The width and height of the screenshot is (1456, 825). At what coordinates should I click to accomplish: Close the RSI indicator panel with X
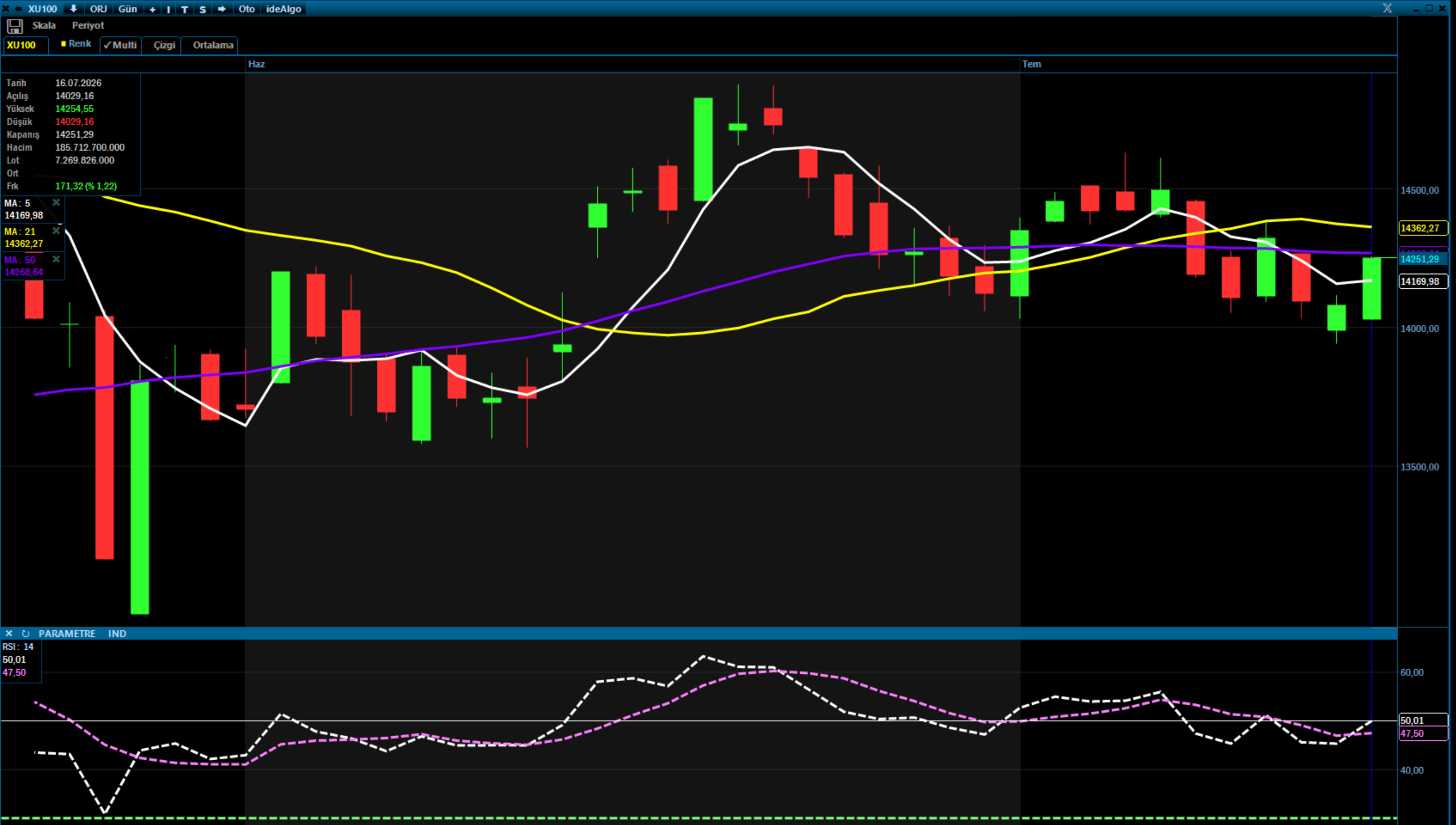point(9,634)
